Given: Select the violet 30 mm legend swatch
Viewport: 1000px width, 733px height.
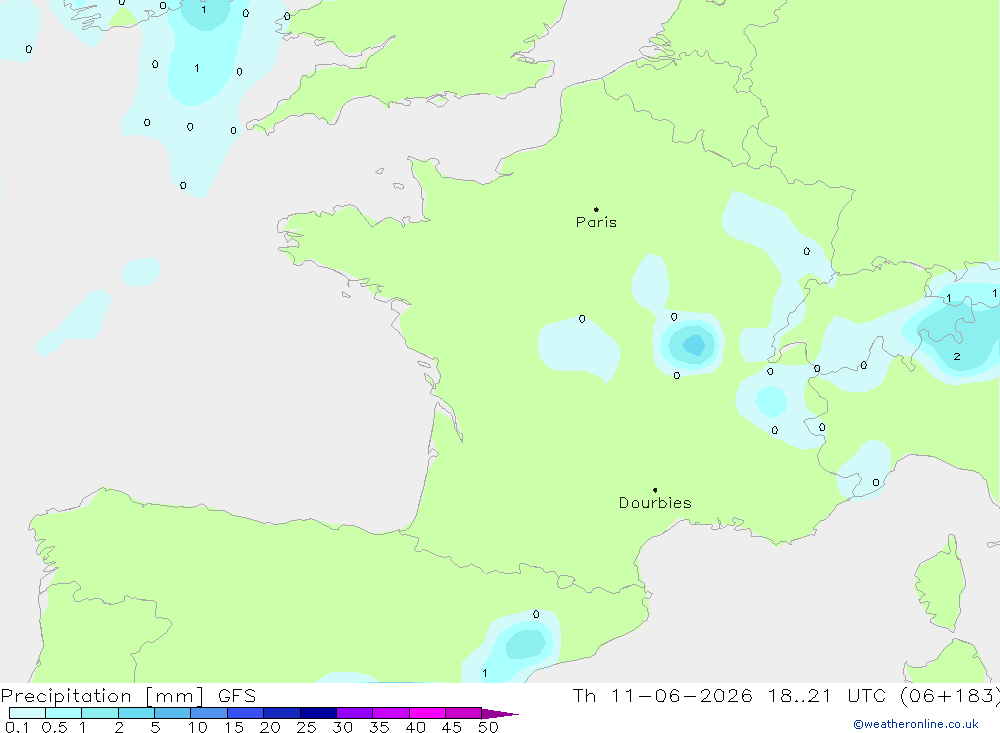Looking at the screenshot, I should pyautogui.click(x=354, y=713).
